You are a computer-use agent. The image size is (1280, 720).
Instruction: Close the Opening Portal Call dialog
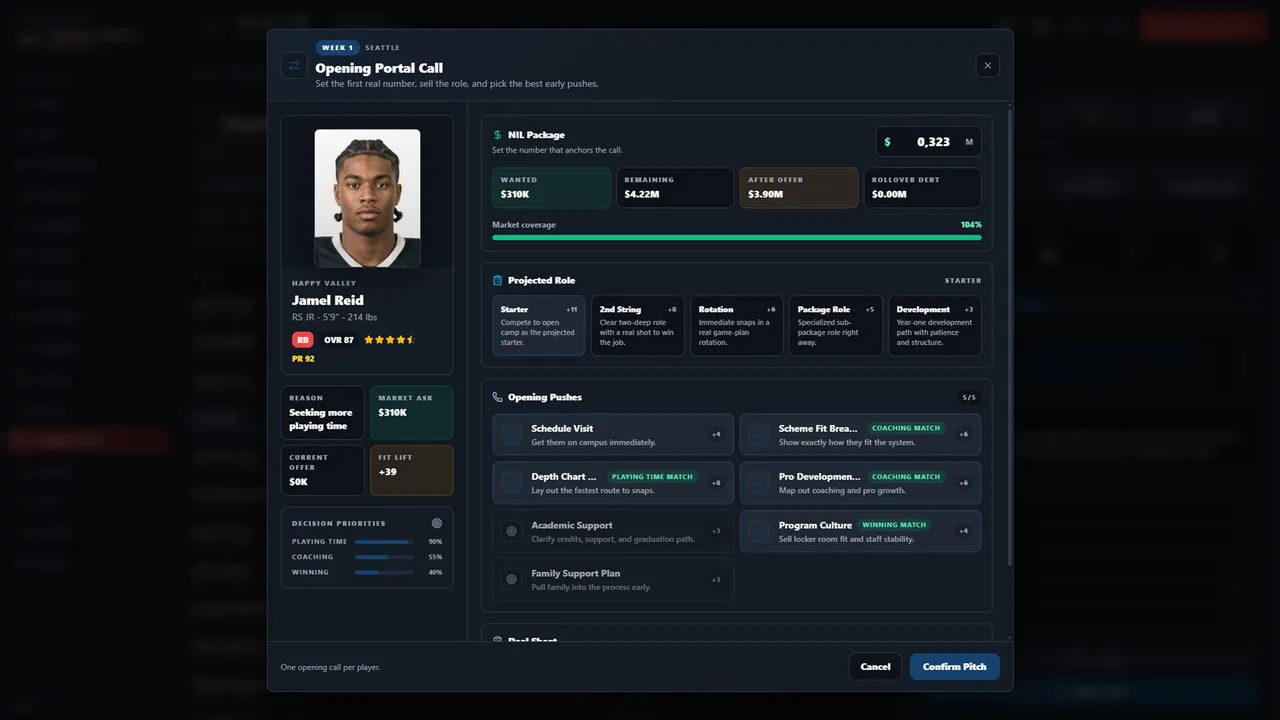988,65
